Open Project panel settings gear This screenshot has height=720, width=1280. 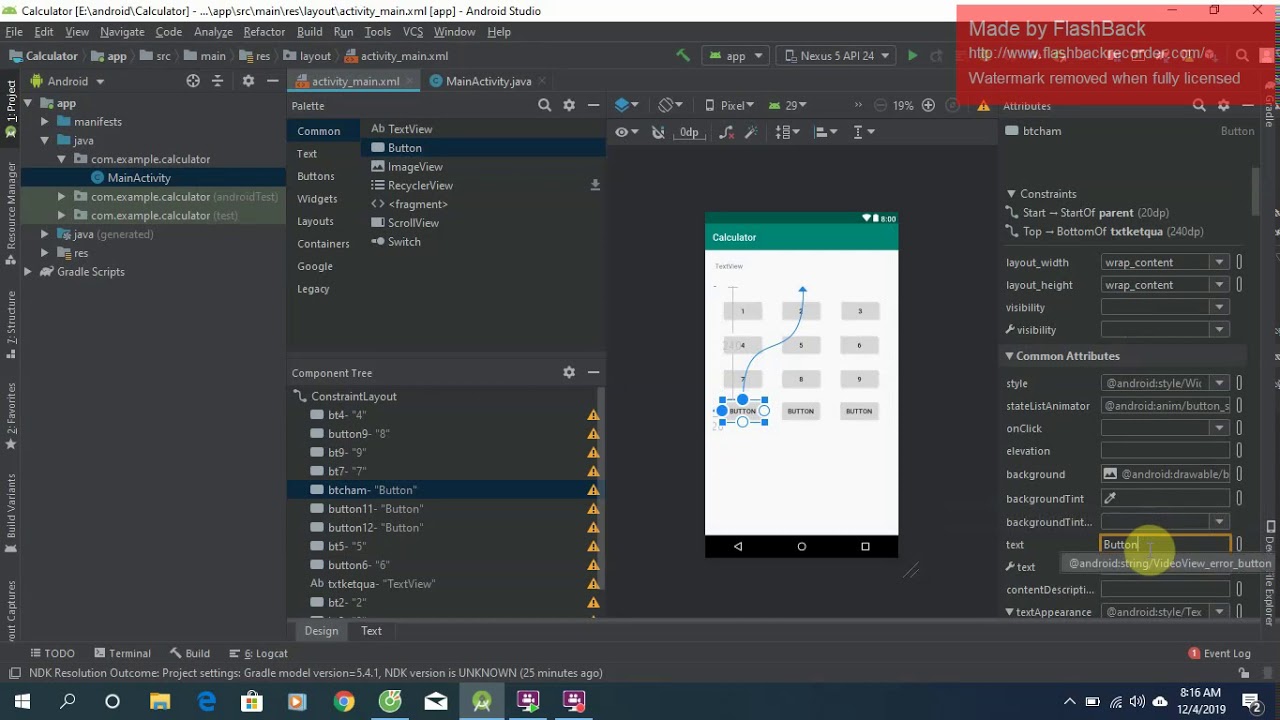(x=248, y=81)
